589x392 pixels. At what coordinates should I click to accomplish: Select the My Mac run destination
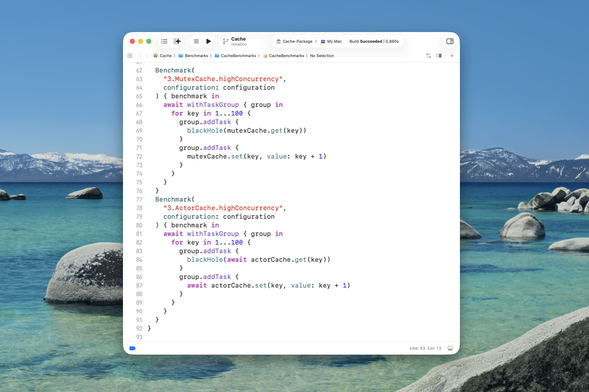click(x=331, y=41)
